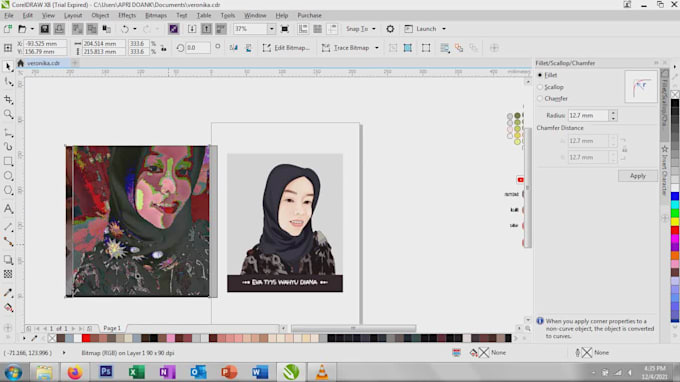This screenshot has width=680, height=382.
Task: Open the Tools menu
Action: point(228,15)
